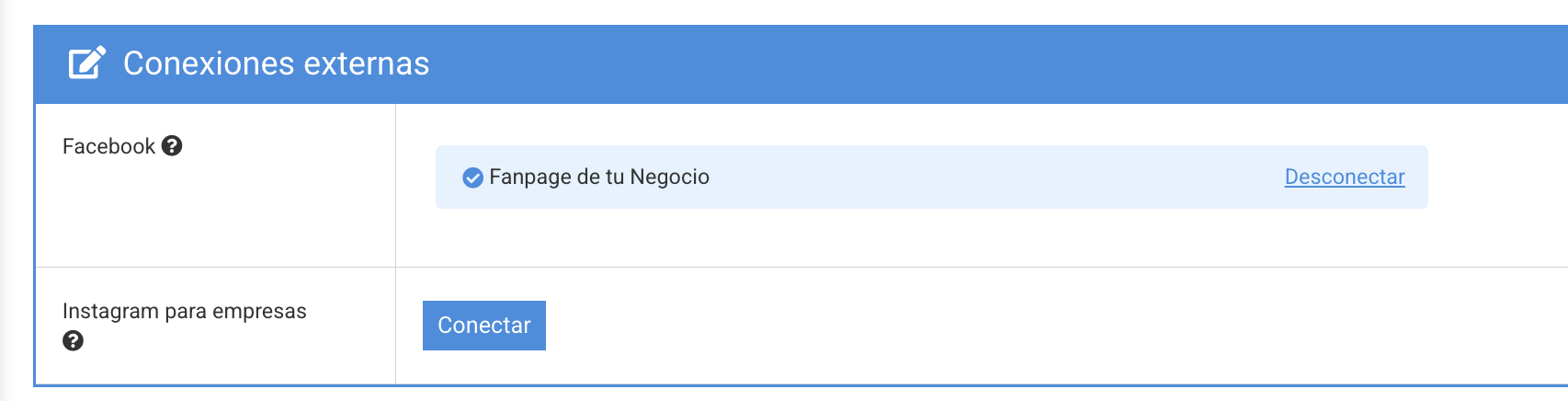
Task: Click the edit icon beside Conexiones externas
Action: [x=87, y=63]
